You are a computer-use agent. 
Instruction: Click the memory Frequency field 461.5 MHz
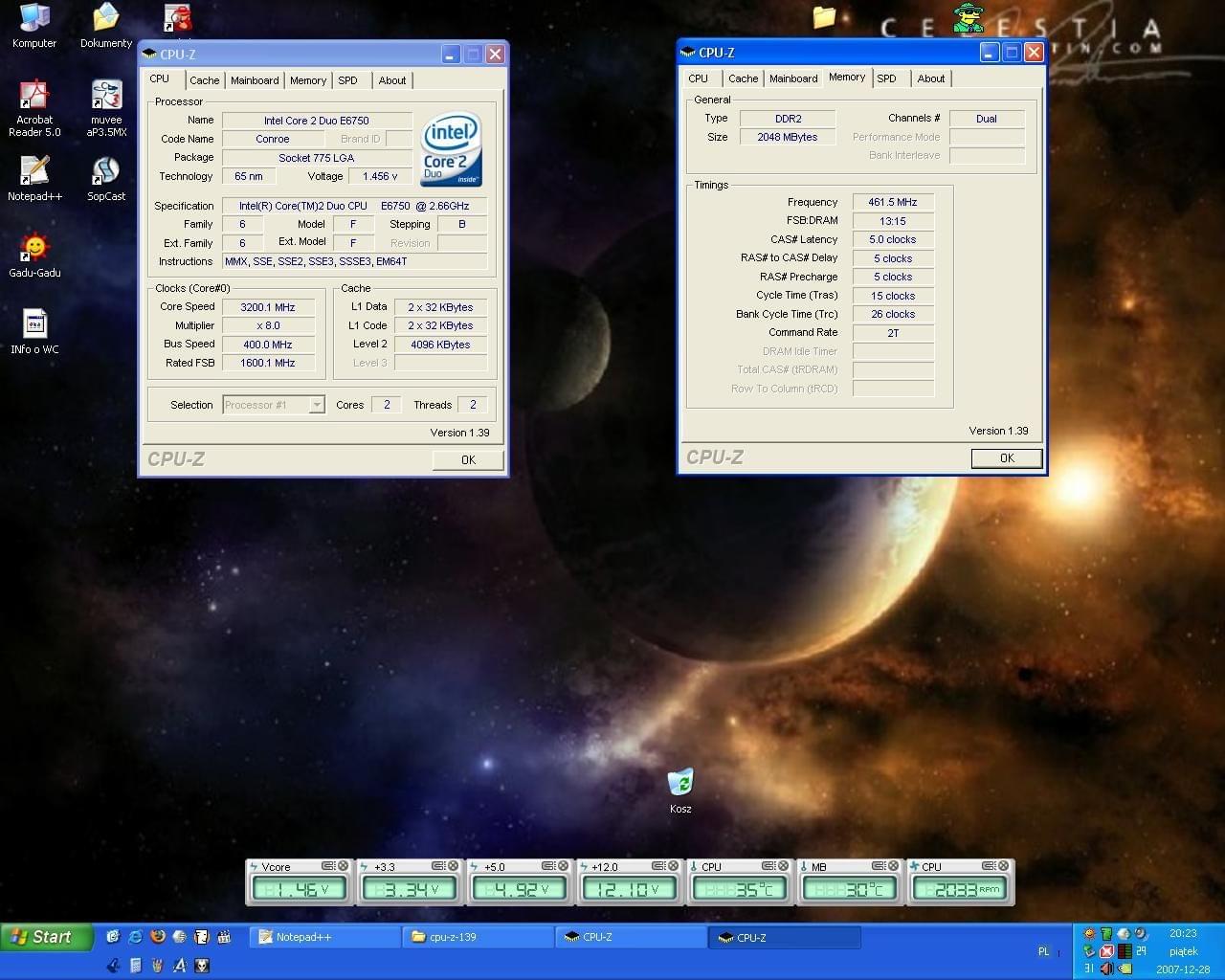click(x=893, y=202)
